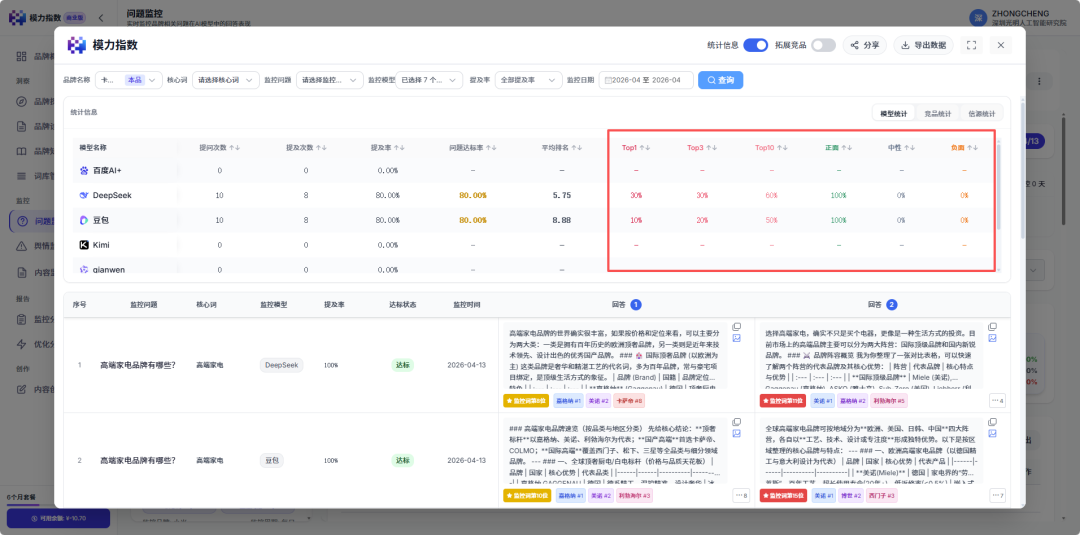This screenshot has width=1080, height=535.
Task: Sort by 提及率 column in stats table header
Action: (398, 147)
